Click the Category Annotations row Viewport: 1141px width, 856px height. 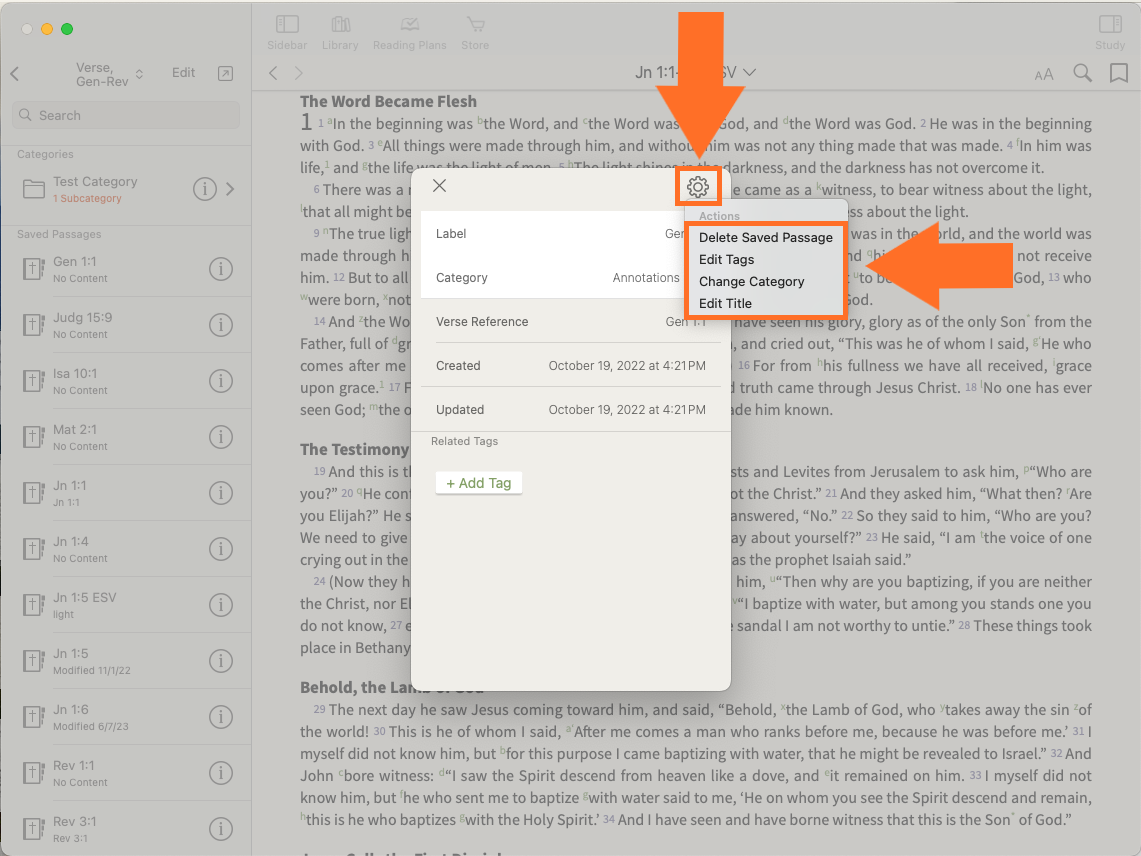tap(570, 277)
